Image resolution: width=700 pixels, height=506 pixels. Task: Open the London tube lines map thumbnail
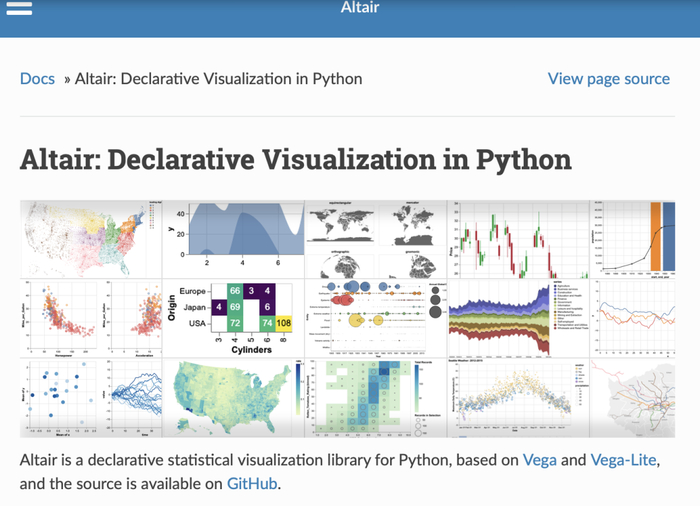pos(633,397)
